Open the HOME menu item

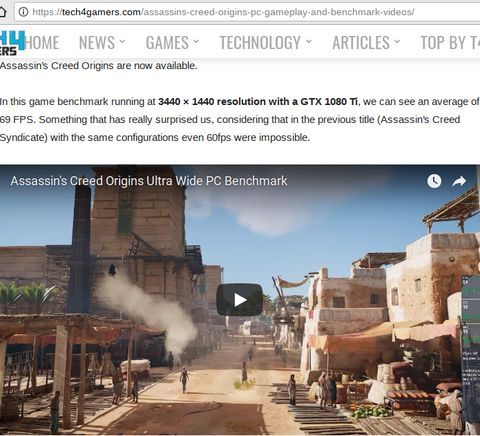42,43
